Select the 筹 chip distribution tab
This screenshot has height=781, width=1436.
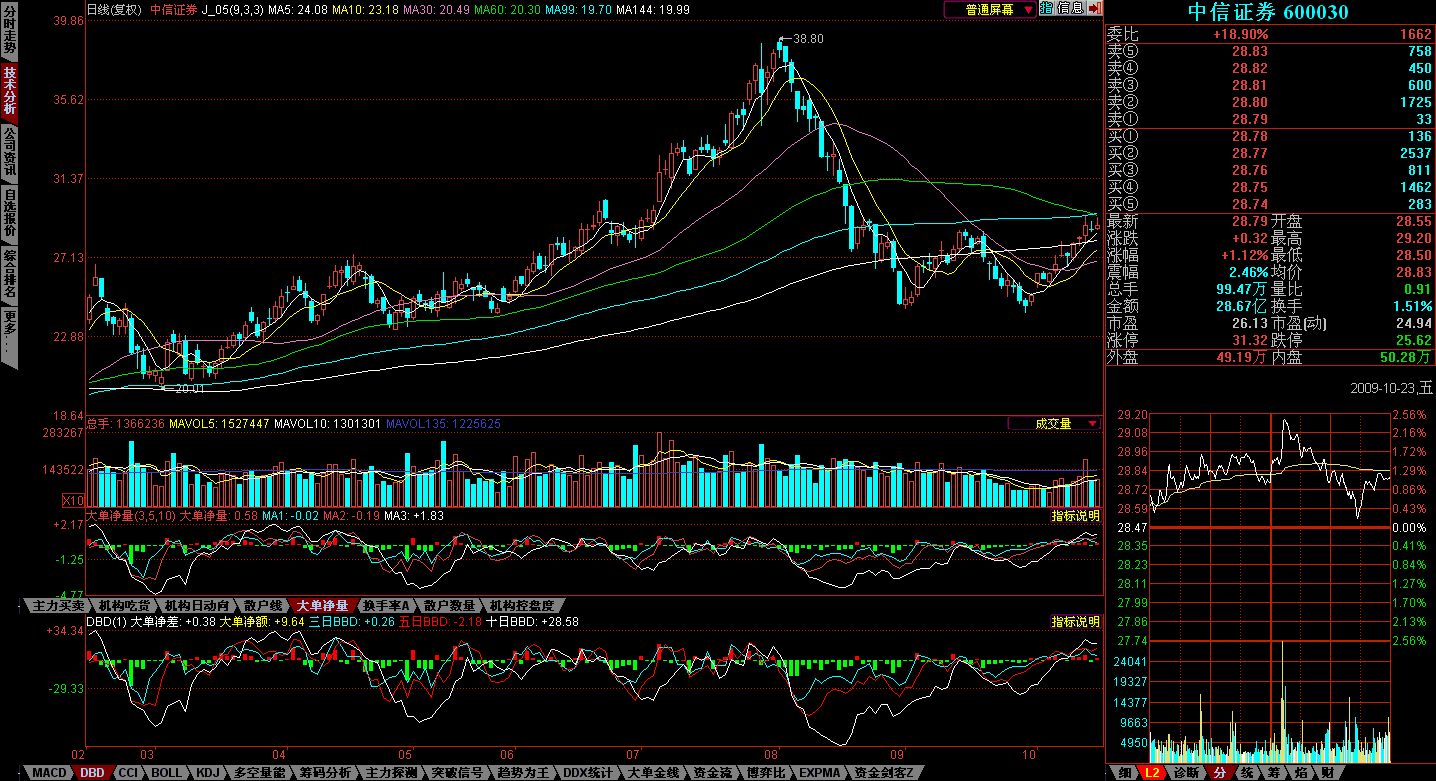1274,773
